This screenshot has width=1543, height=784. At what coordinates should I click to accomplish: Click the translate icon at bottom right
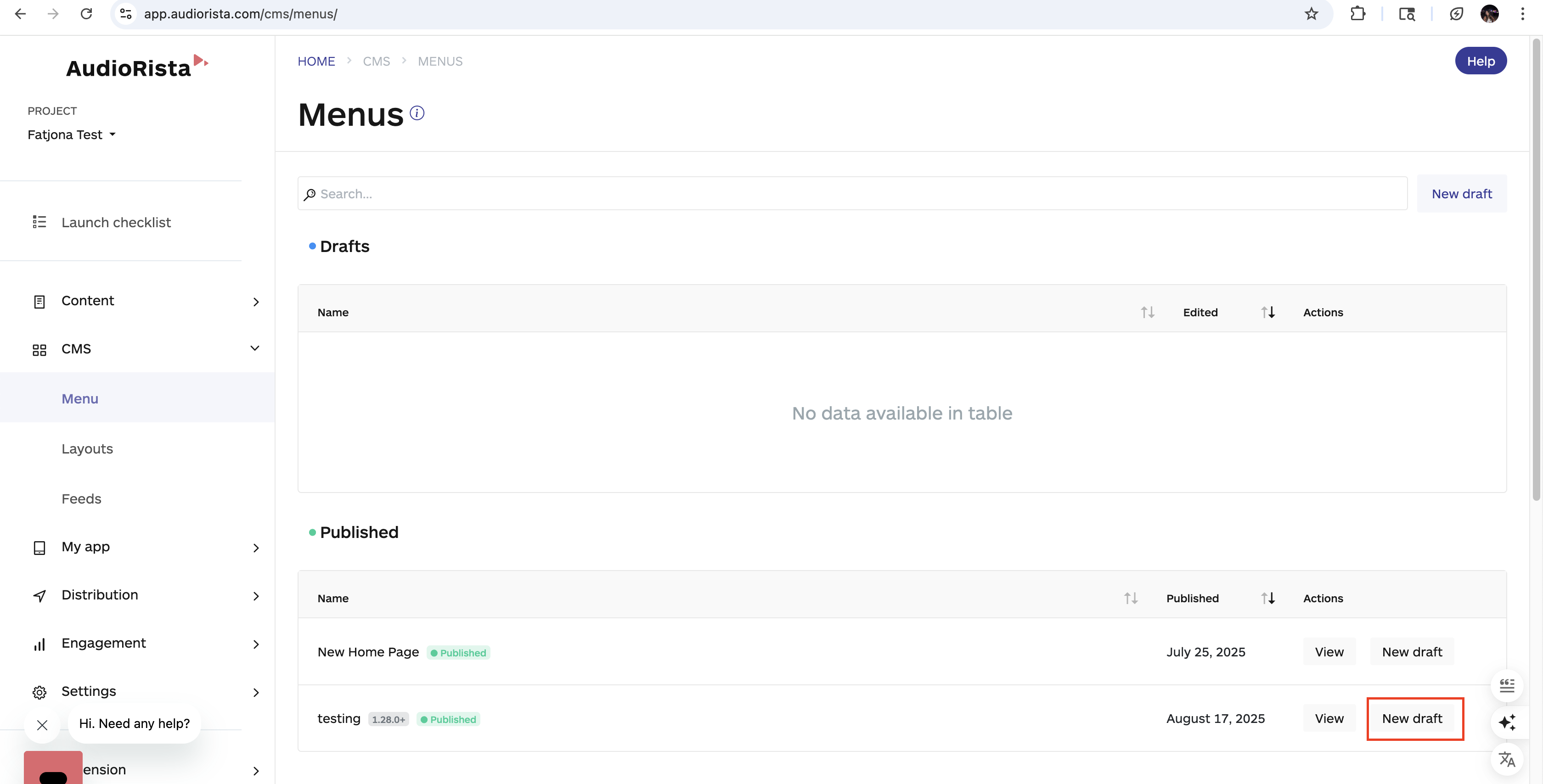1508,760
